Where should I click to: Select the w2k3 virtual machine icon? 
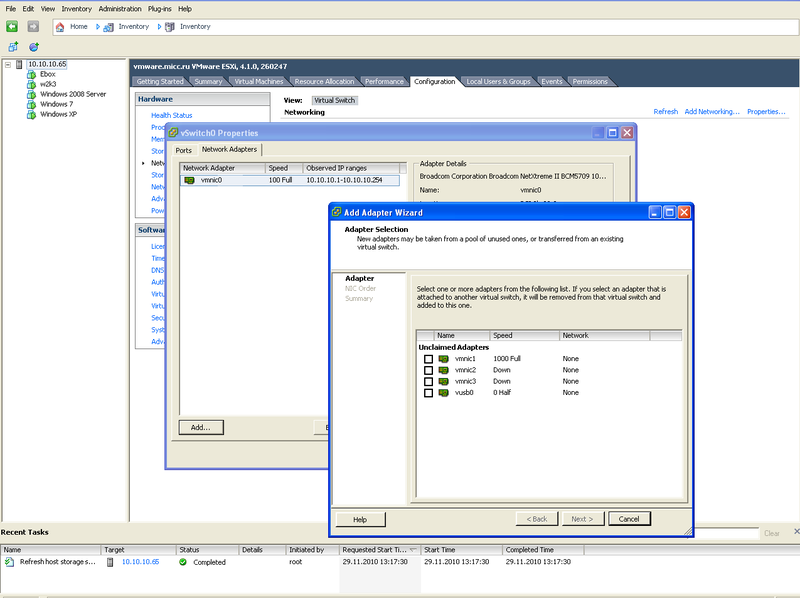[x=32, y=84]
